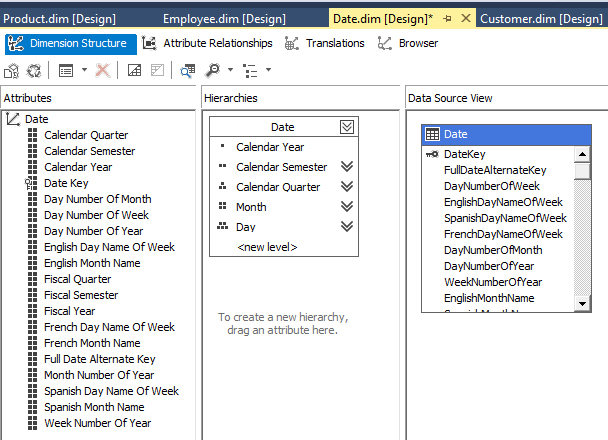Switch to the Attribute Relationships tab

point(206,43)
